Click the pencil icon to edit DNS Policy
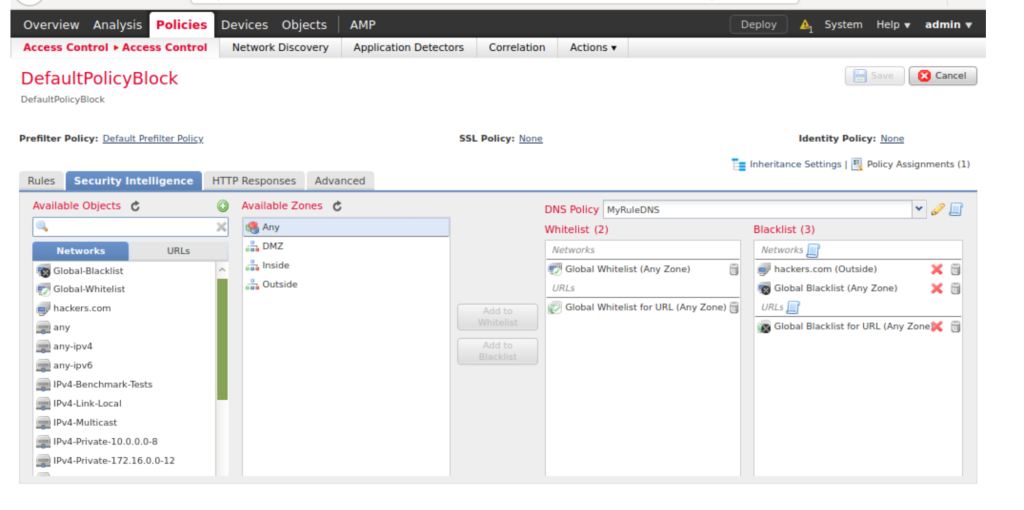The image size is (1024, 510). 937,210
